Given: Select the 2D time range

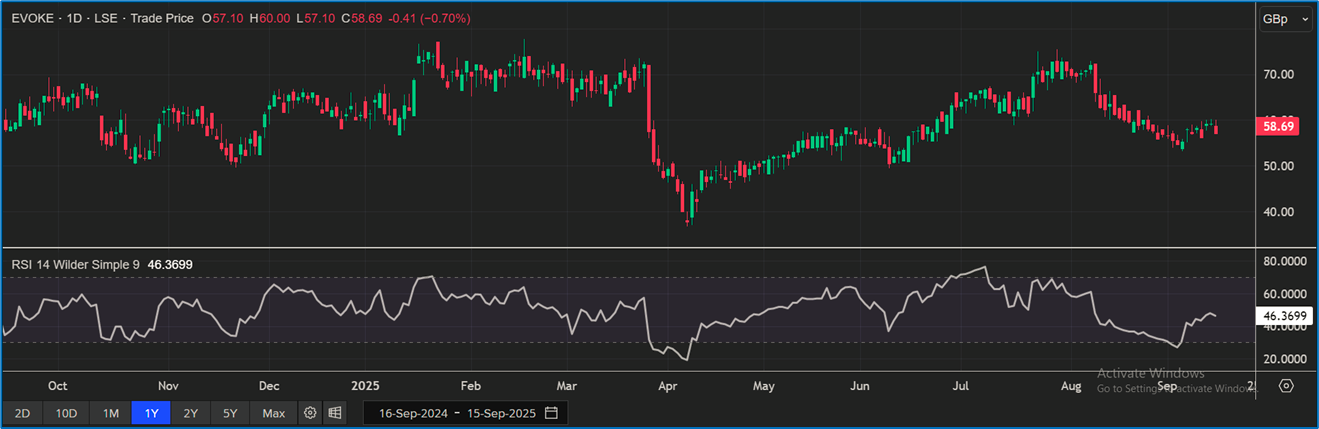Looking at the screenshot, I should (x=22, y=413).
